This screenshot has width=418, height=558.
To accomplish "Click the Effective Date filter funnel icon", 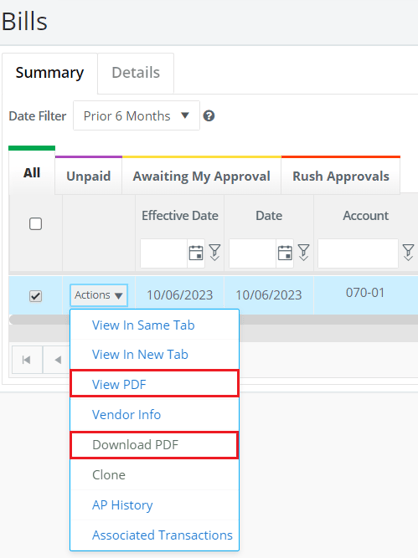I will click(x=215, y=252).
